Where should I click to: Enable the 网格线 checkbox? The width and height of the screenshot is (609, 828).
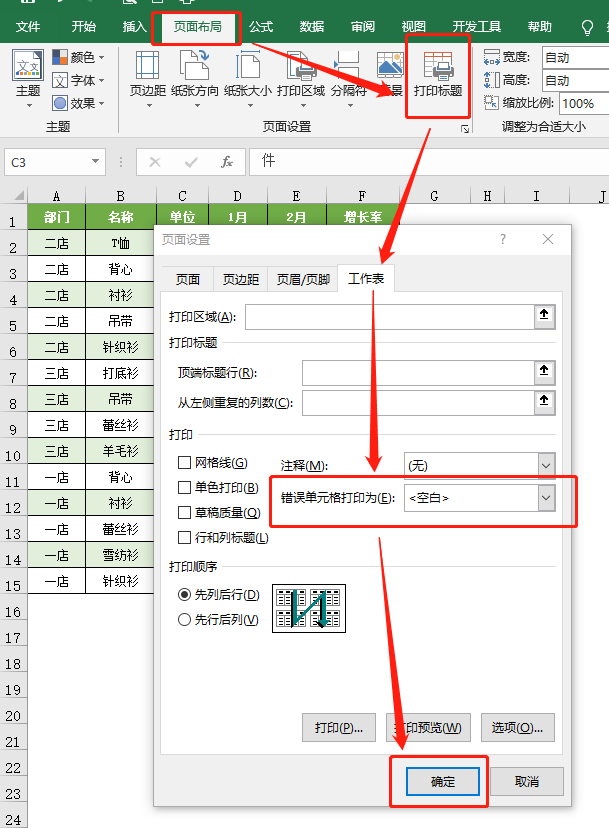click(184, 463)
